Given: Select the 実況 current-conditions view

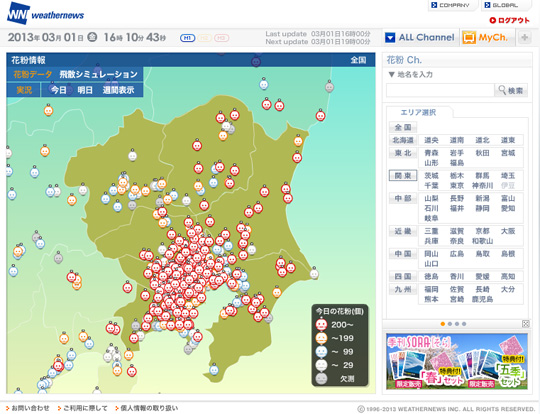Looking at the screenshot, I should click(24, 90).
